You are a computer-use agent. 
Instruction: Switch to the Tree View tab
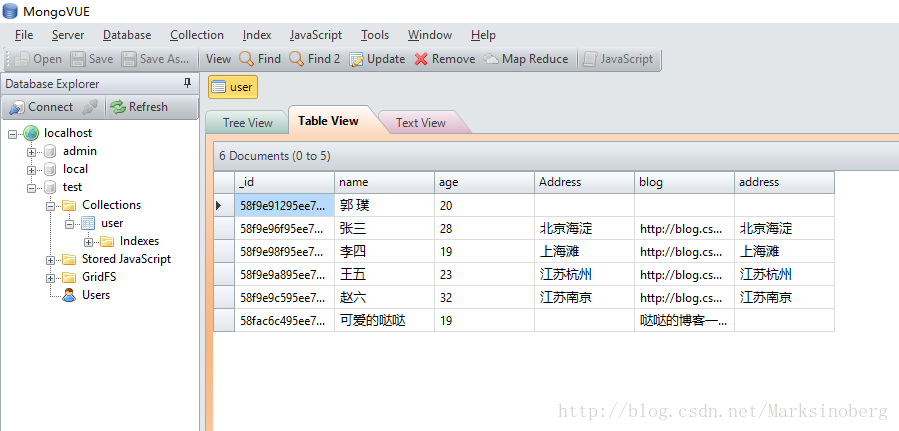(248, 123)
